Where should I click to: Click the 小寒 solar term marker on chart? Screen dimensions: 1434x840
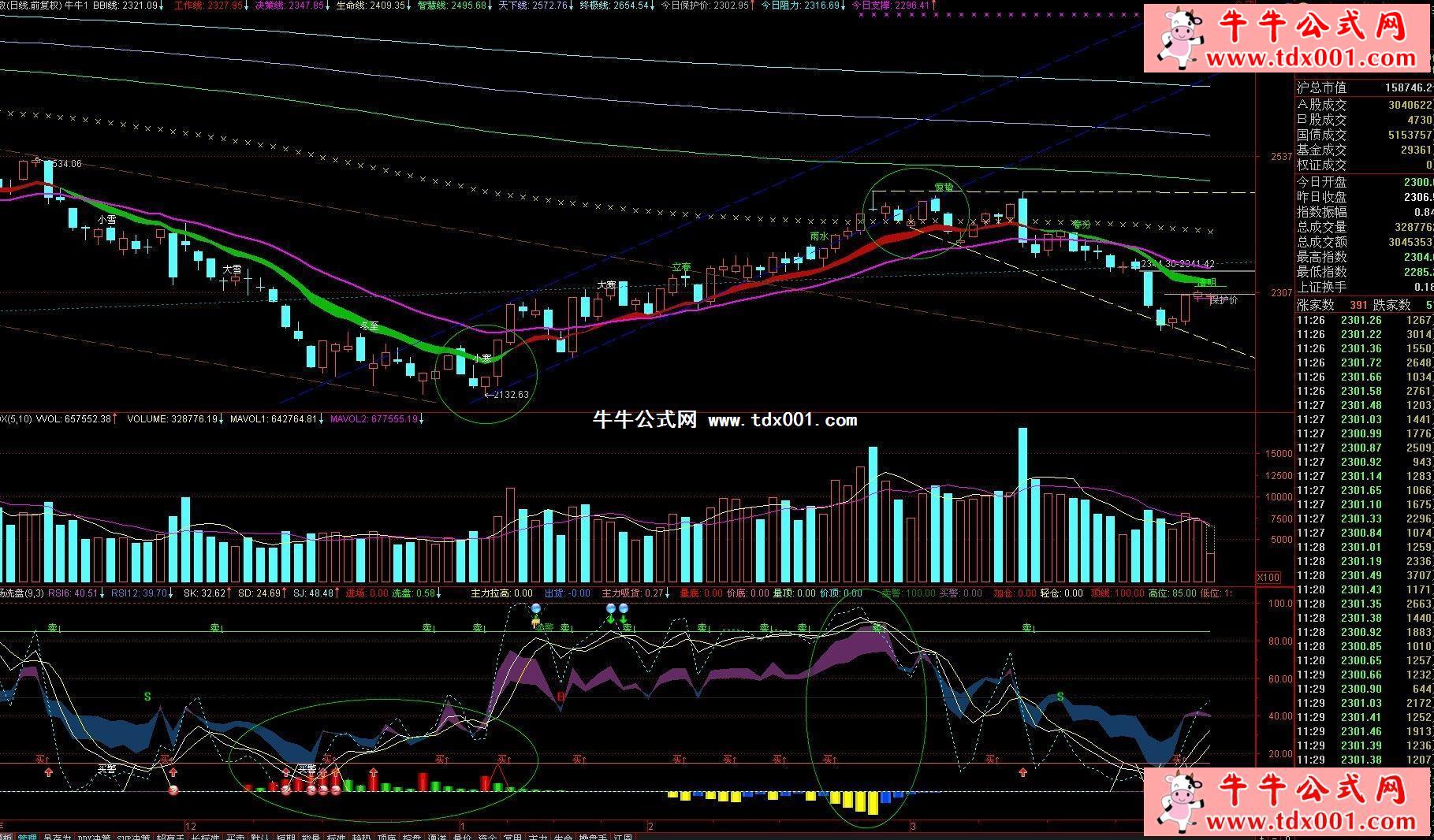click(482, 358)
